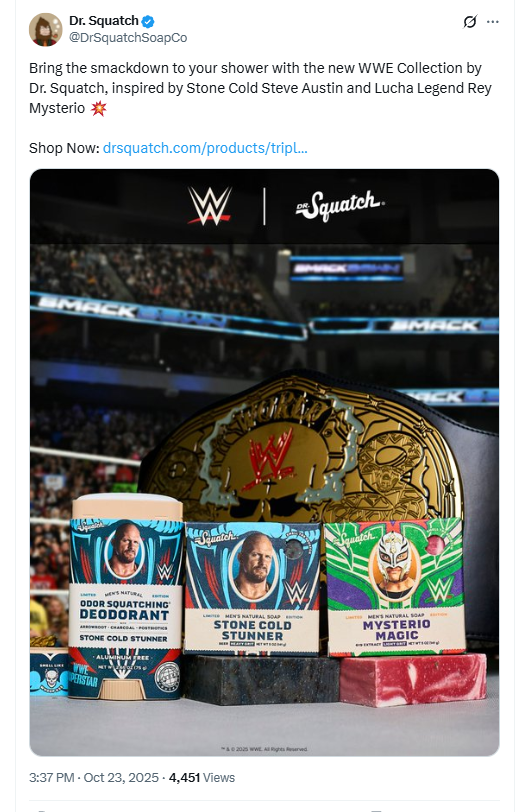Screen dimensions: 527x812
Task: Open the three-dot more options menu
Action: coord(493,22)
